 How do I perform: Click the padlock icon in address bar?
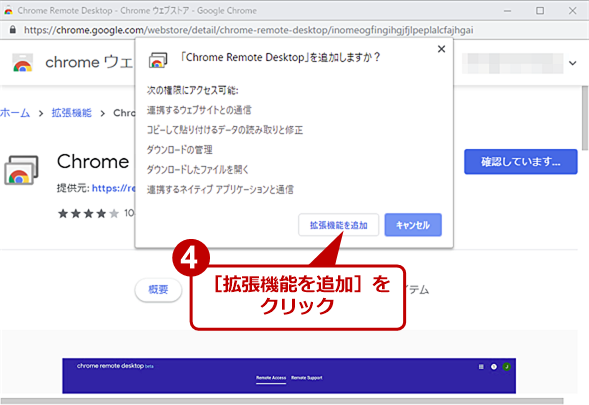click(12, 30)
